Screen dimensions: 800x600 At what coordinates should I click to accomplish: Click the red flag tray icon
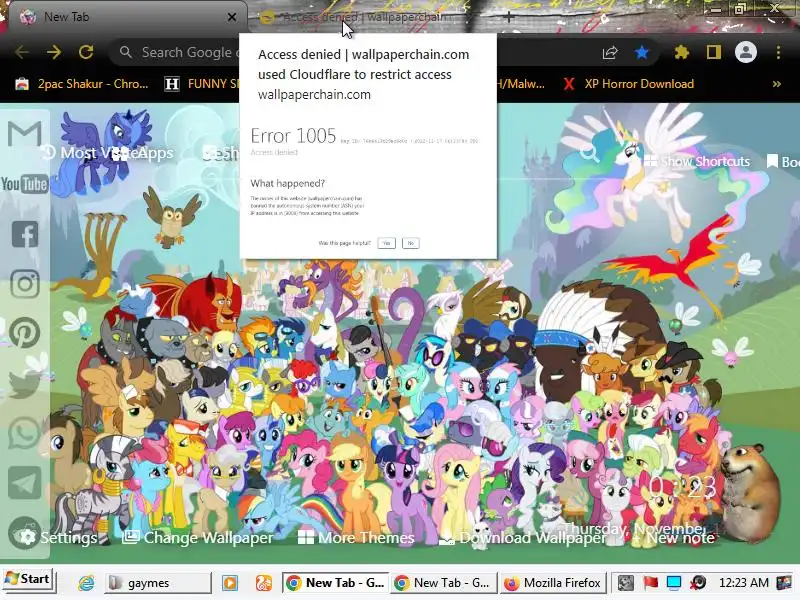pyautogui.click(x=650, y=582)
